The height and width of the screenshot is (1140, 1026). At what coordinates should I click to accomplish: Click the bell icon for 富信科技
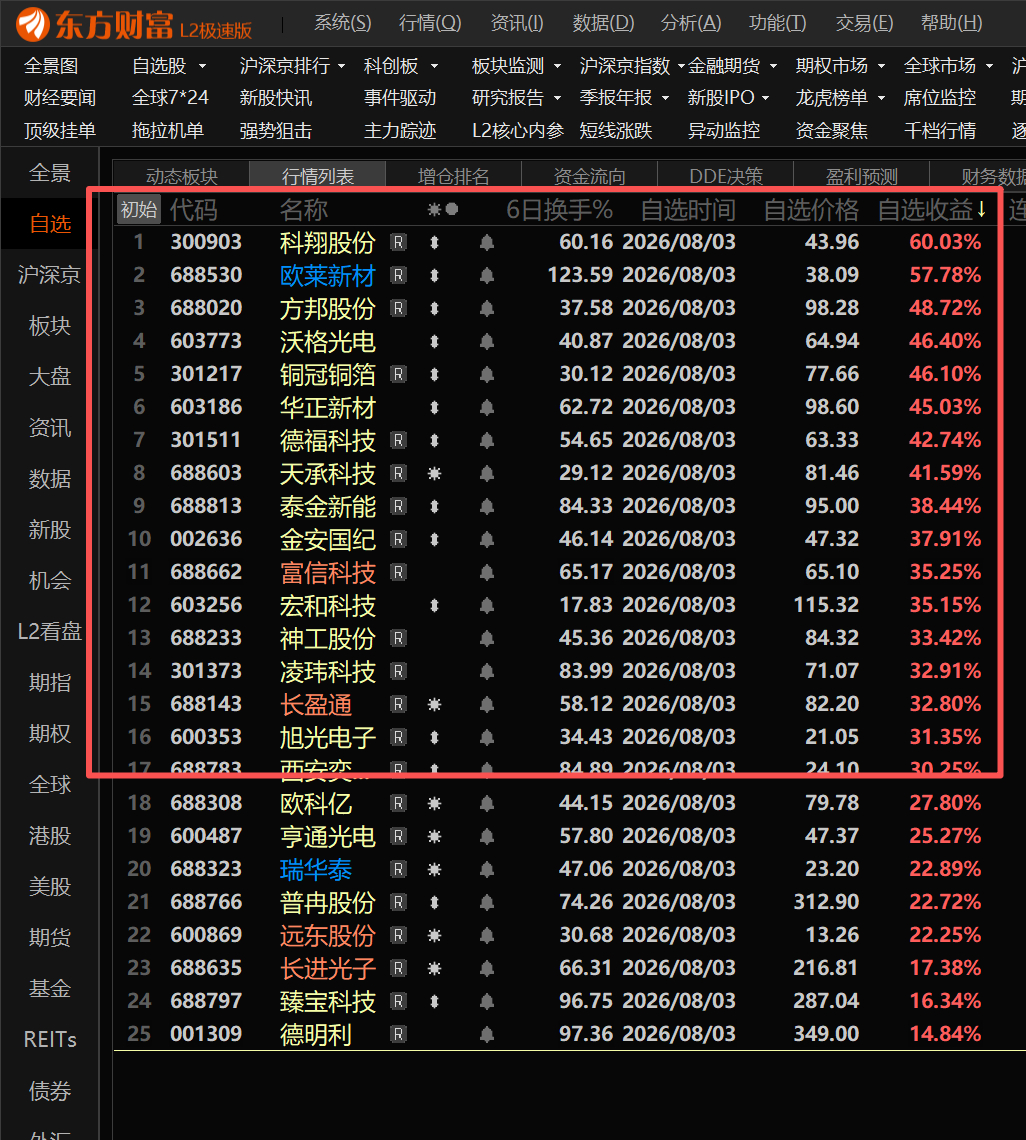487,573
